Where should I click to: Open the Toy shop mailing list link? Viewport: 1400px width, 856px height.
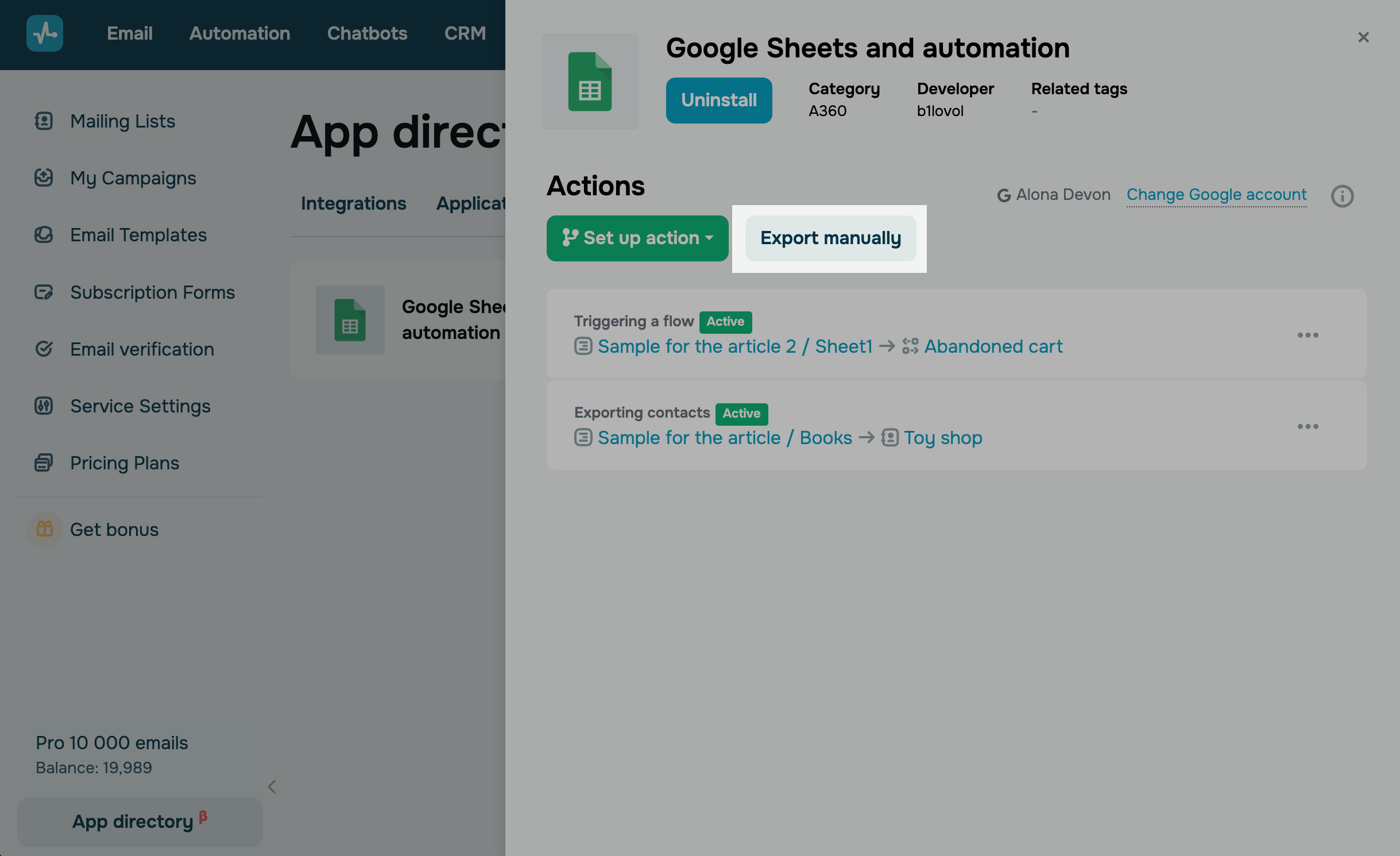pyautogui.click(x=942, y=438)
